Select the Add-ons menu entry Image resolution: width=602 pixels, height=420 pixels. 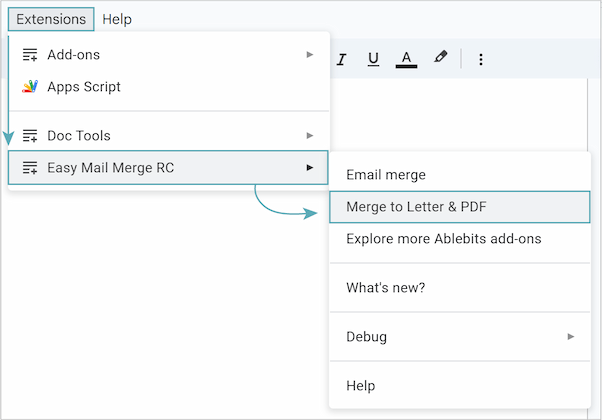[x=169, y=55]
